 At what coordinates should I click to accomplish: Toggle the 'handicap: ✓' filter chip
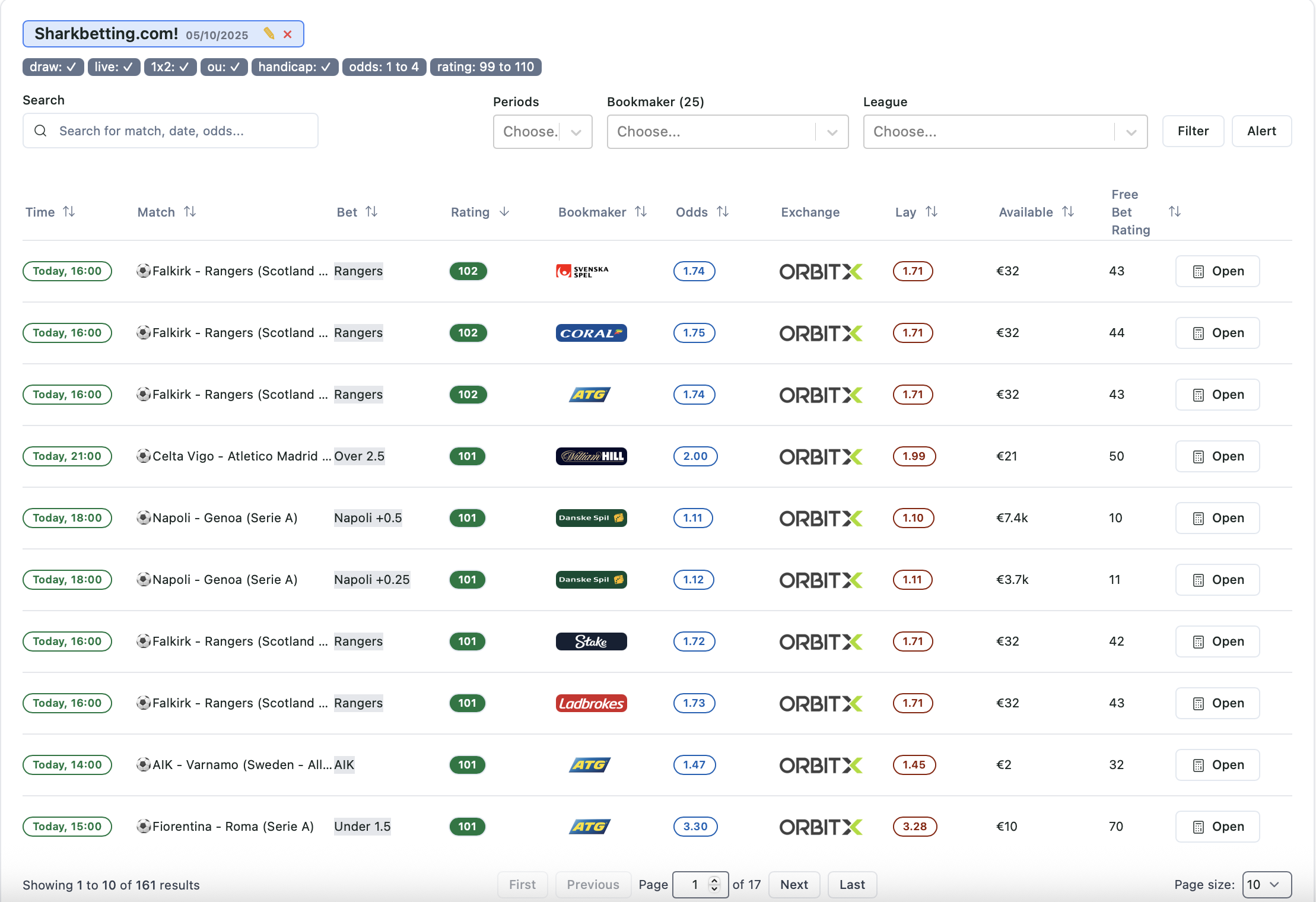point(294,67)
